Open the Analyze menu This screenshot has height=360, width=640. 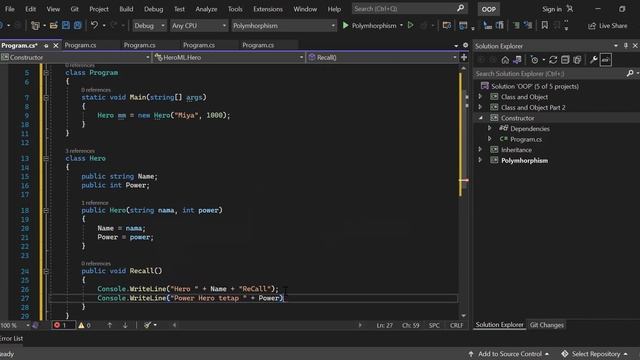[x=206, y=9]
